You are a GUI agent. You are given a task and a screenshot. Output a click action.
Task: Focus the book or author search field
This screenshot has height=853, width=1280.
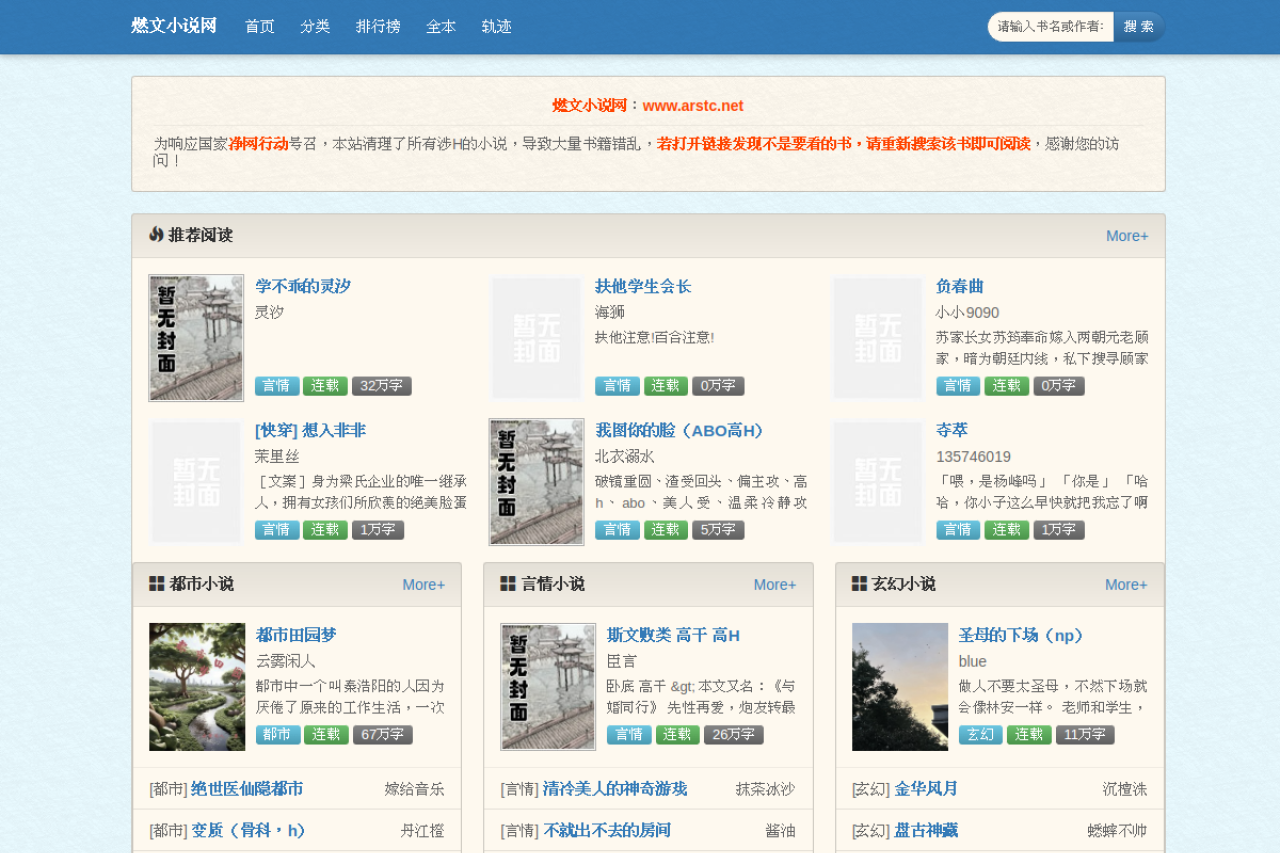[1050, 27]
